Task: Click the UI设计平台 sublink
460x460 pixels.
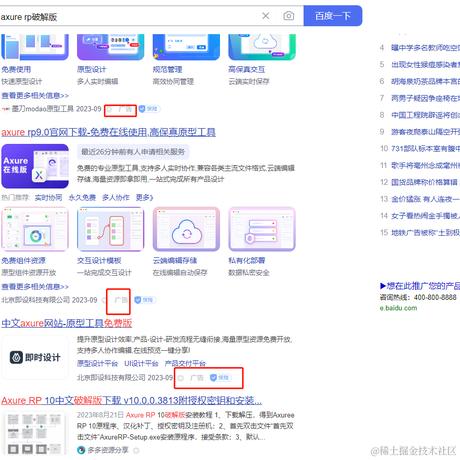Action: (141, 364)
